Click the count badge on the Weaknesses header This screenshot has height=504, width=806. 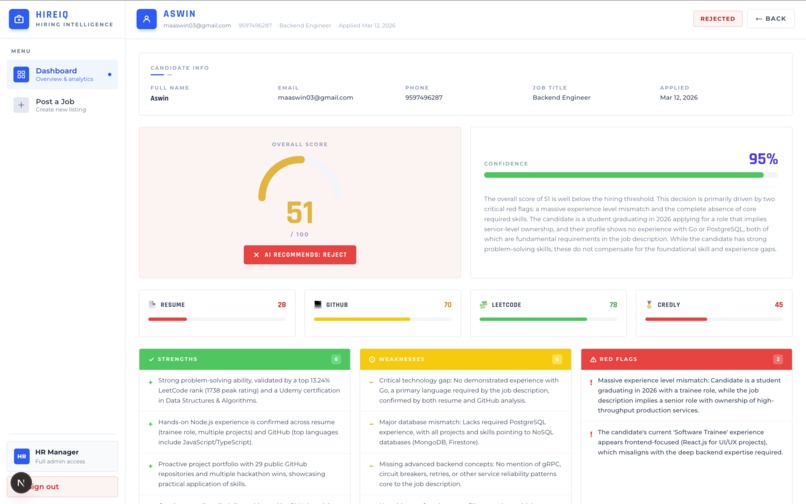pos(557,359)
